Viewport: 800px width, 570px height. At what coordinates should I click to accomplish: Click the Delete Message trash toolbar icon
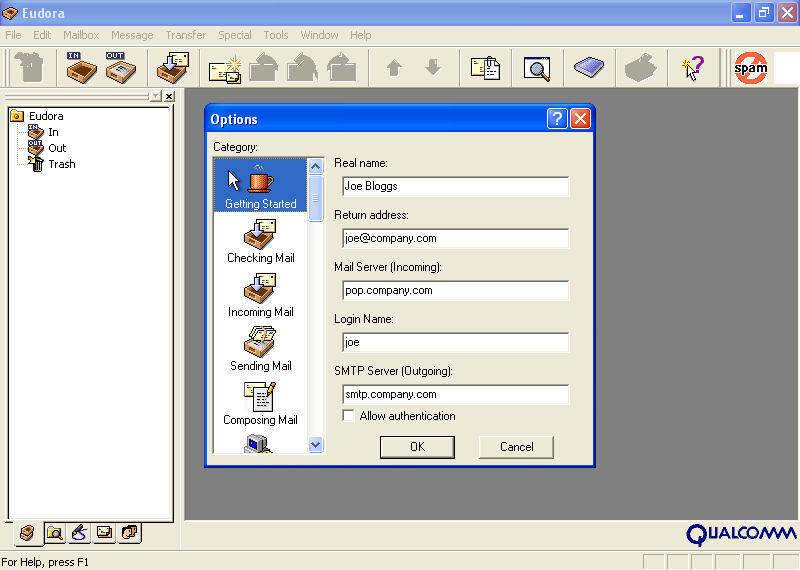(30, 67)
